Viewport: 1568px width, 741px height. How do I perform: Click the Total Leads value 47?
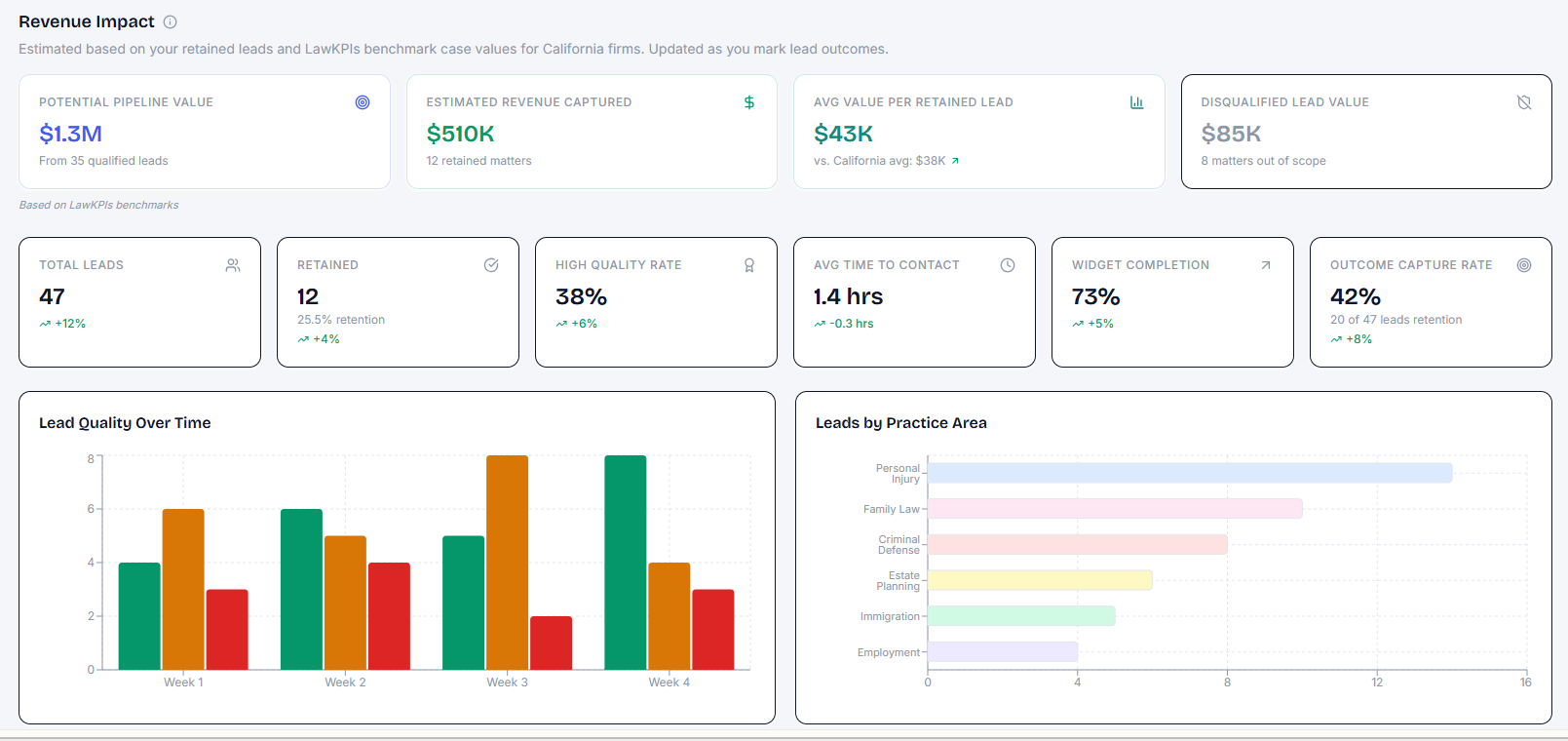coord(52,296)
